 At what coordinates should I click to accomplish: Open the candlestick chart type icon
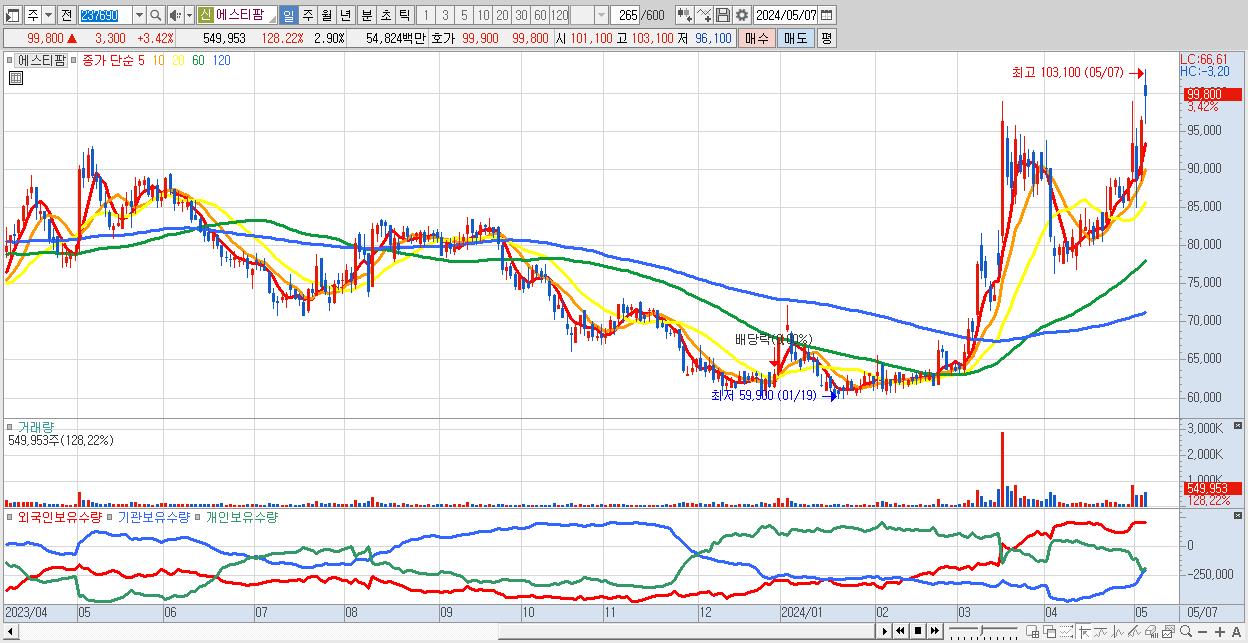tap(685, 15)
